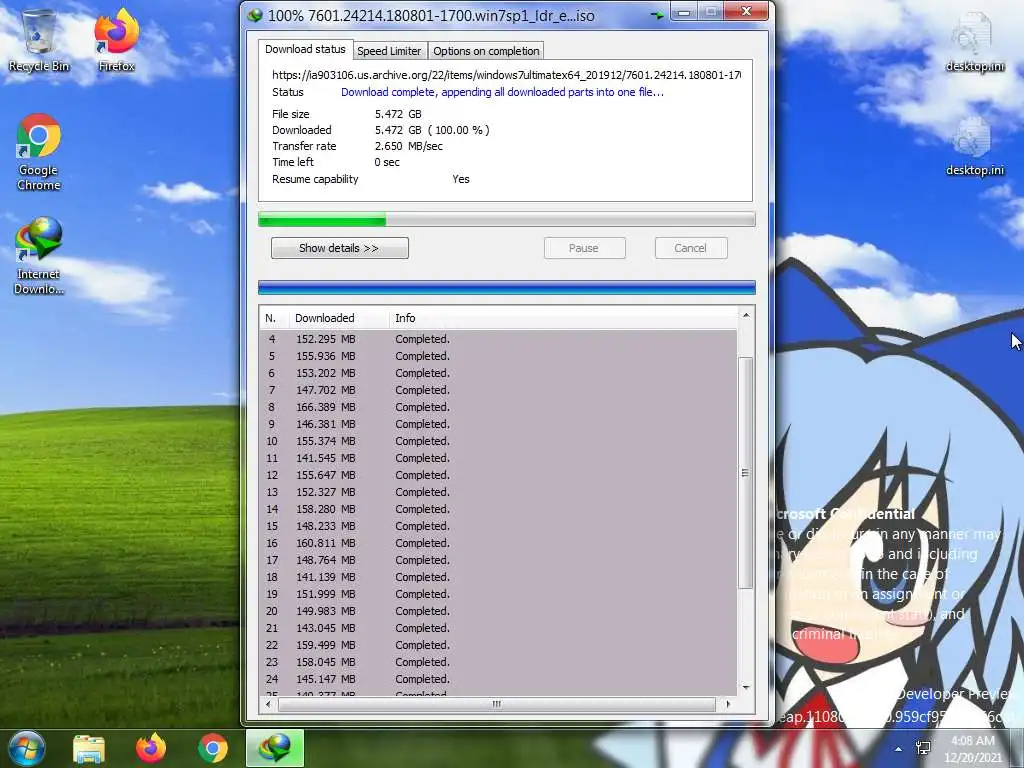Select row 17 with 148.764 MB

498,560
